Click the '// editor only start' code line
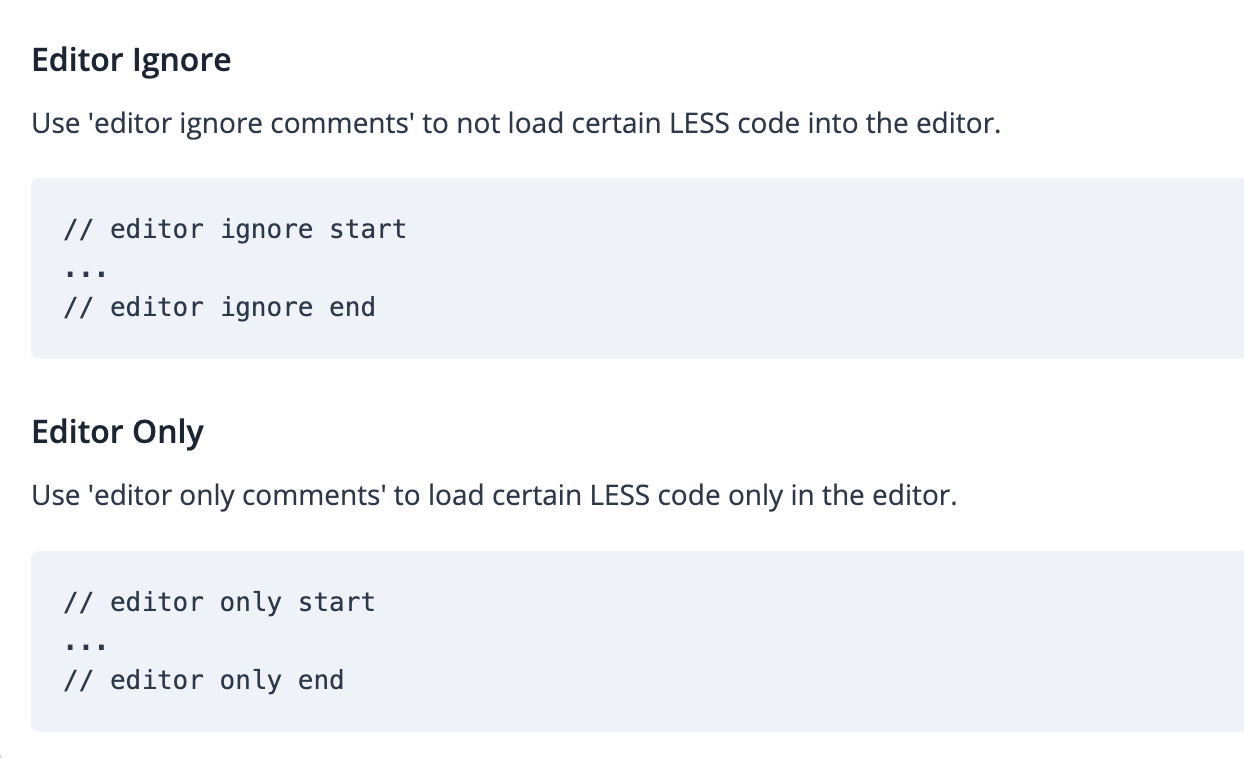Screen dimensions: 1244x758 218,602
